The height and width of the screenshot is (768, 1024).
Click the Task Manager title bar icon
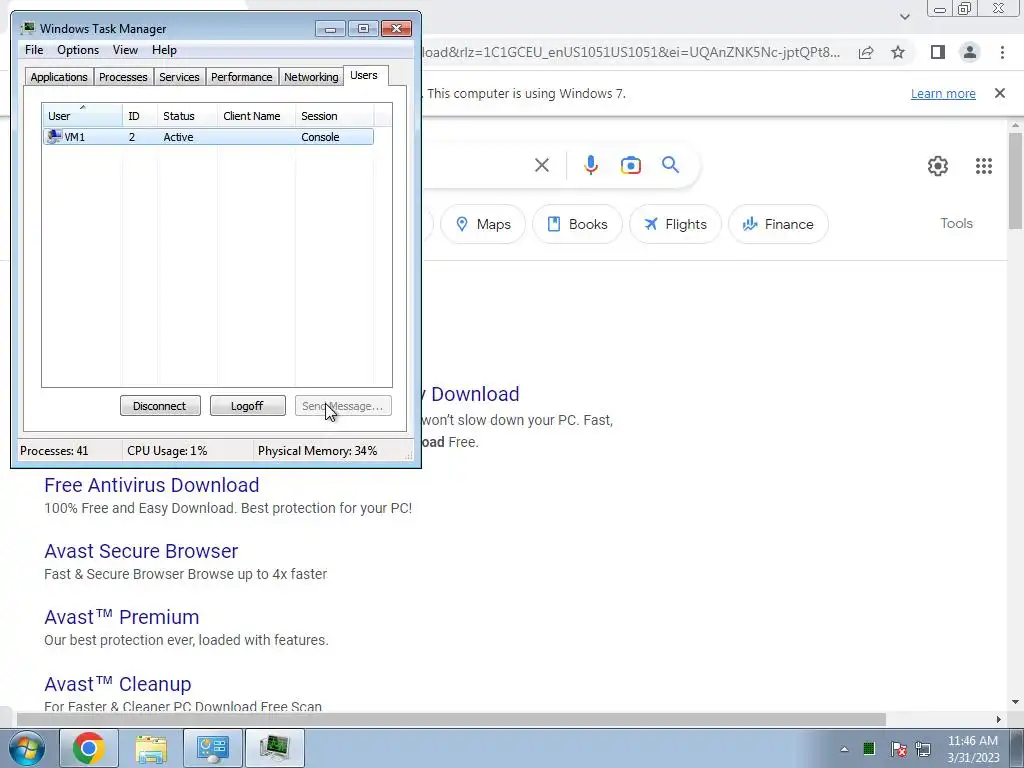(x=27, y=28)
